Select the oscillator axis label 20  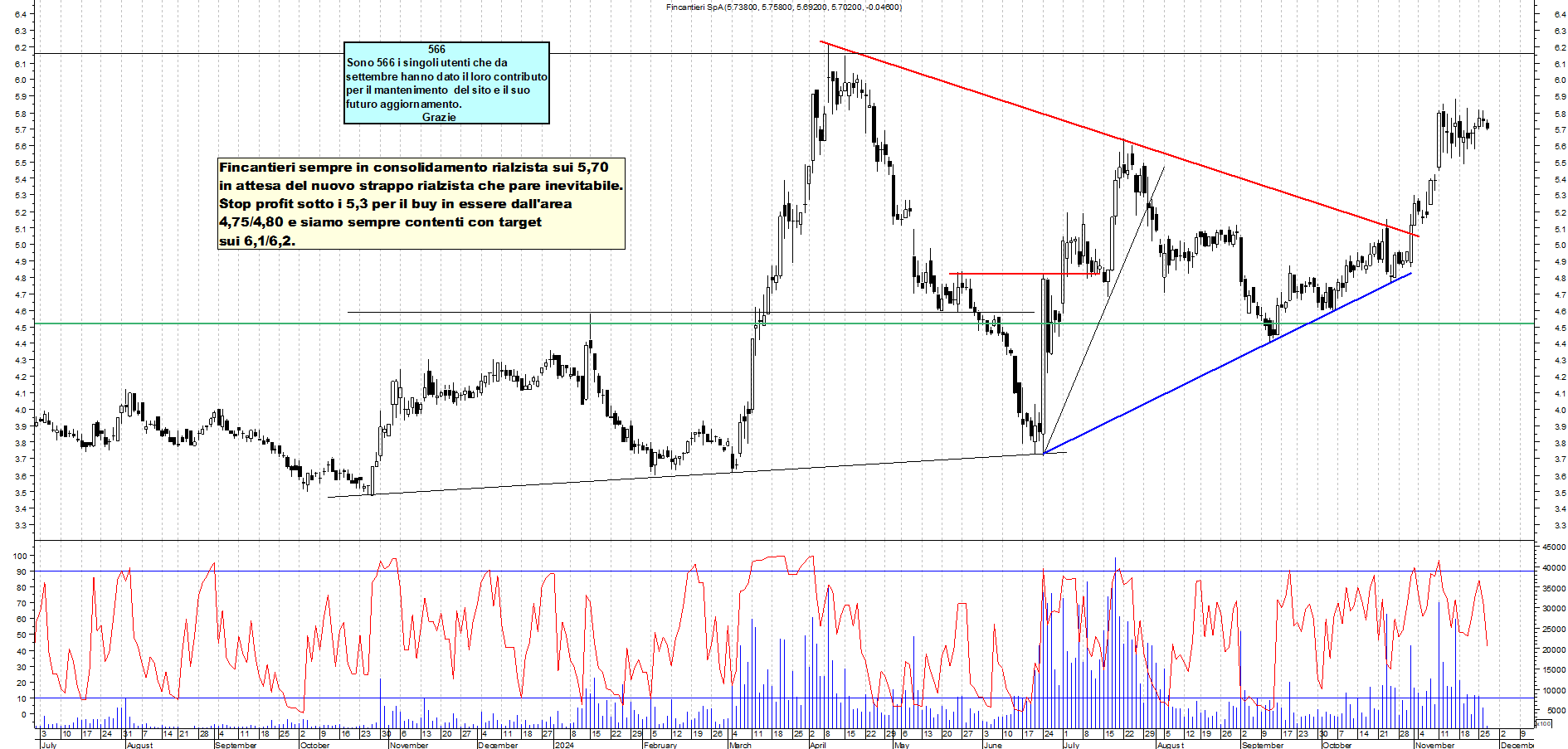22,683
